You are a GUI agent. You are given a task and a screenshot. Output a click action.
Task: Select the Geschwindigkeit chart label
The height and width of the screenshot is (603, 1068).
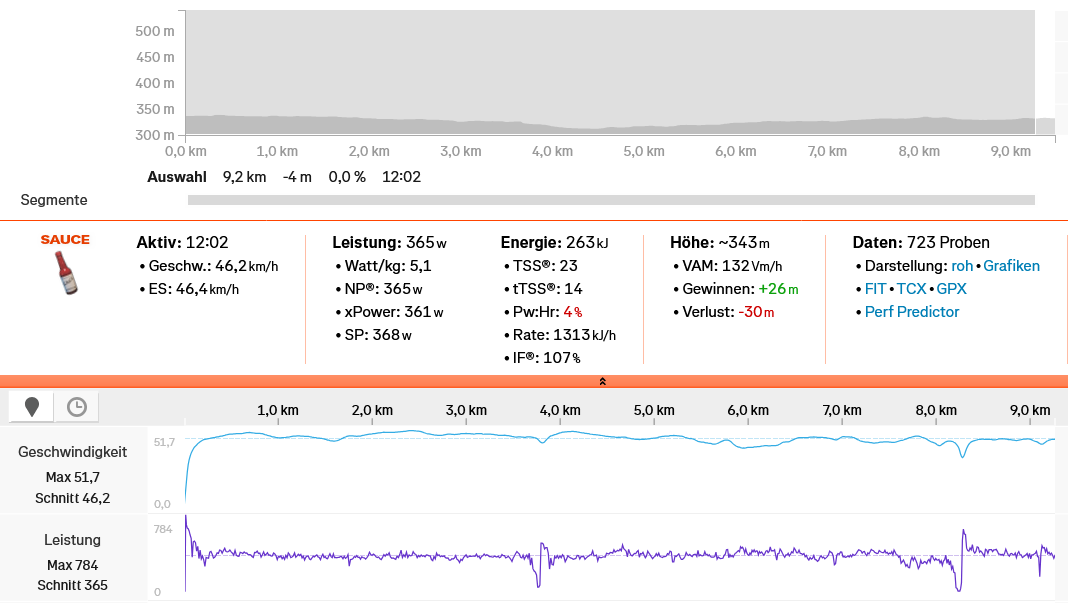click(x=72, y=452)
